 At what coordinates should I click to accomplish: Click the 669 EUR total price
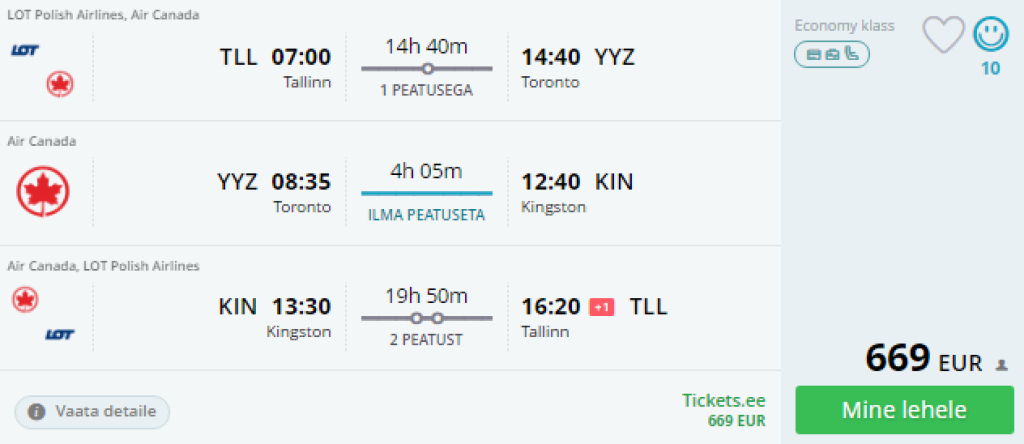(925, 360)
